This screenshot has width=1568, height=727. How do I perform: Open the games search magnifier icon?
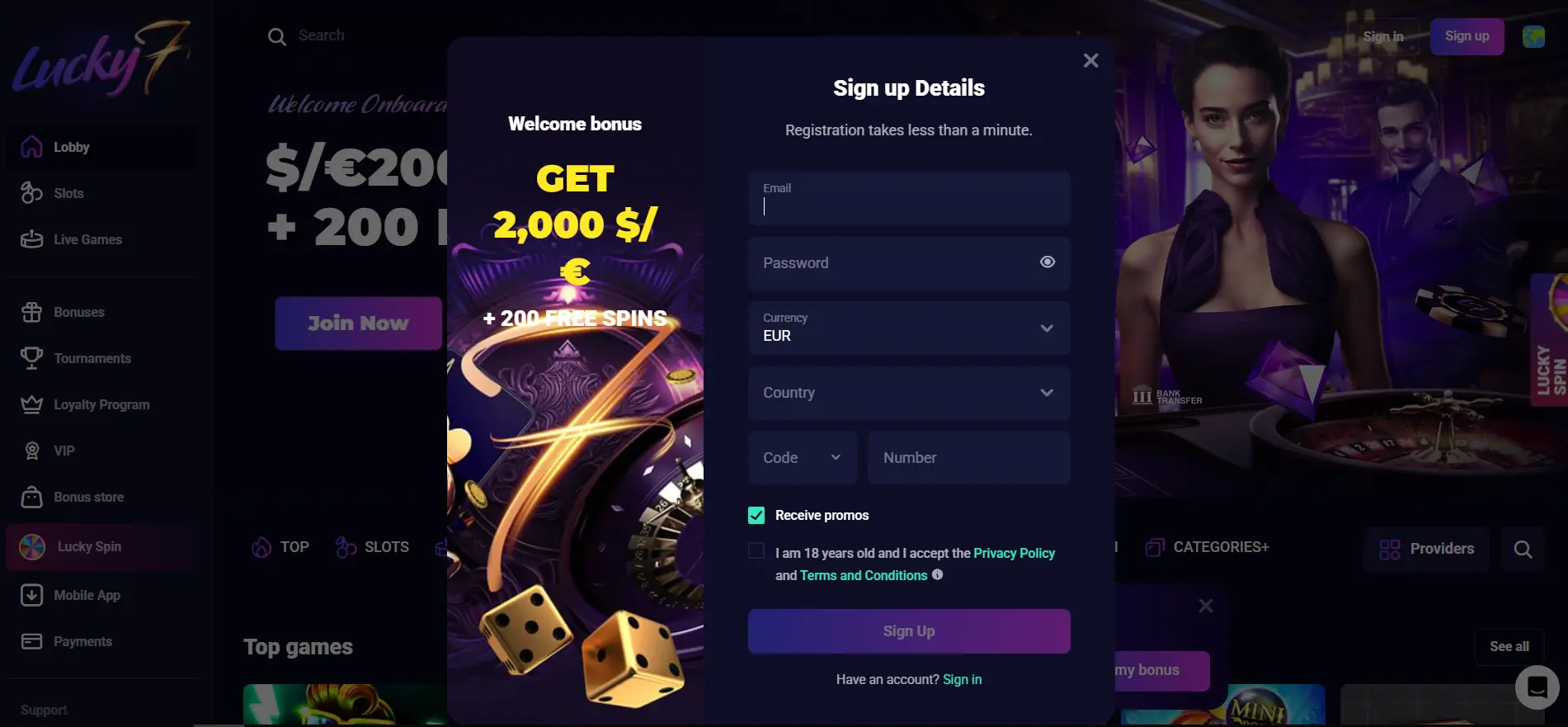tap(1523, 549)
